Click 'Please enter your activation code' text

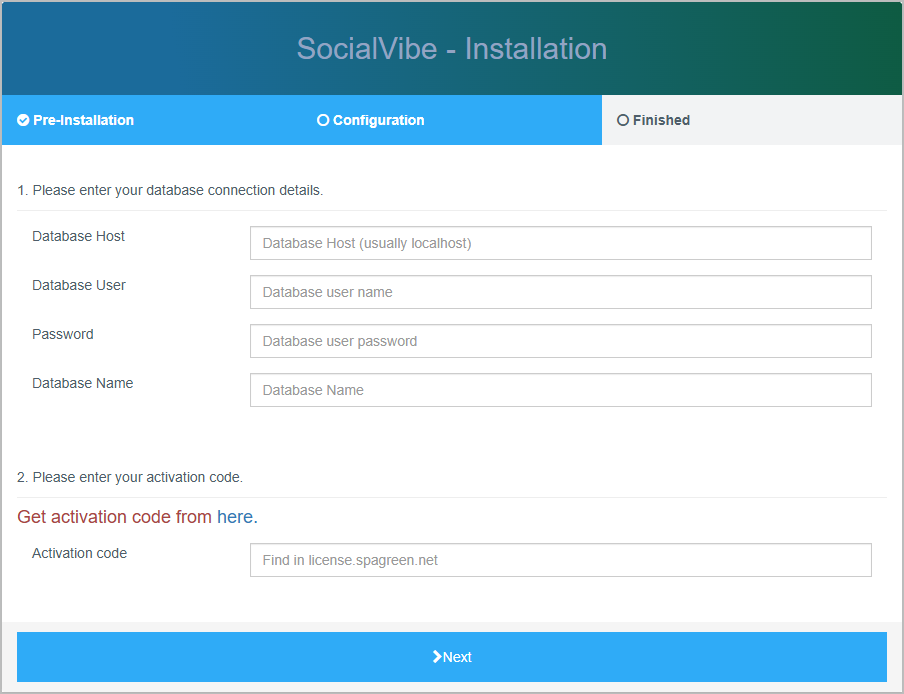point(138,477)
